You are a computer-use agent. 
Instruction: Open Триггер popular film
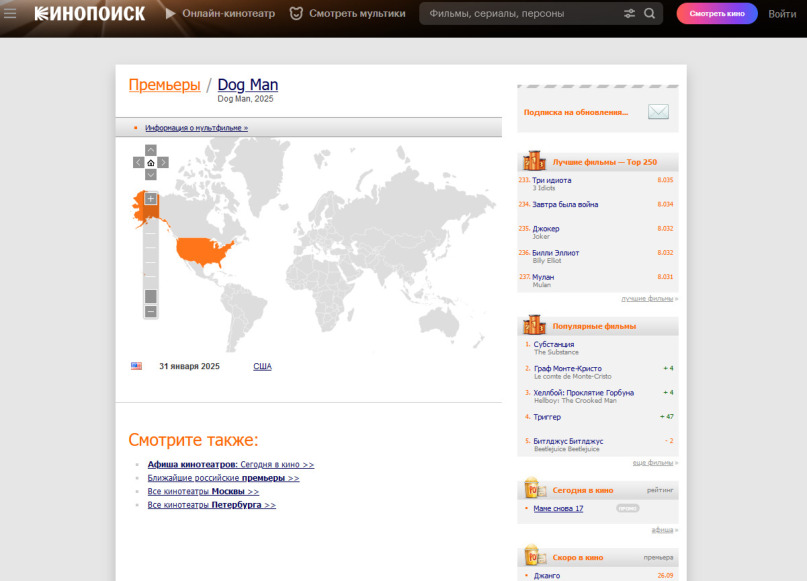coord(547,417)
